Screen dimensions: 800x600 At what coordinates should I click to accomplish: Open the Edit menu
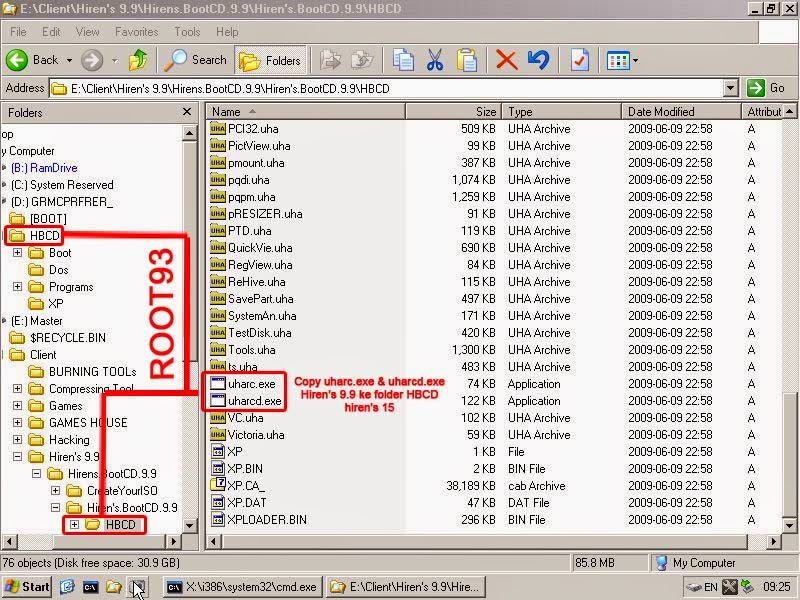(x=51, y=32)
